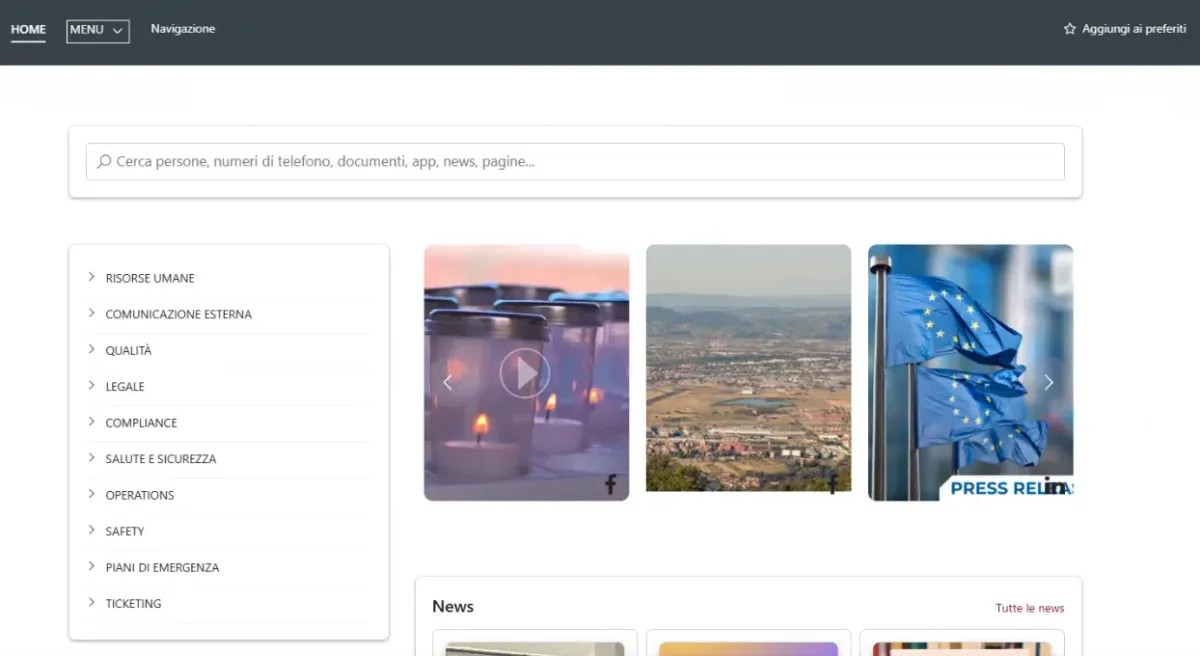
Task: Expand the COMUNICAZIONE ESTERNA chevron
Action: coord(91,313)
